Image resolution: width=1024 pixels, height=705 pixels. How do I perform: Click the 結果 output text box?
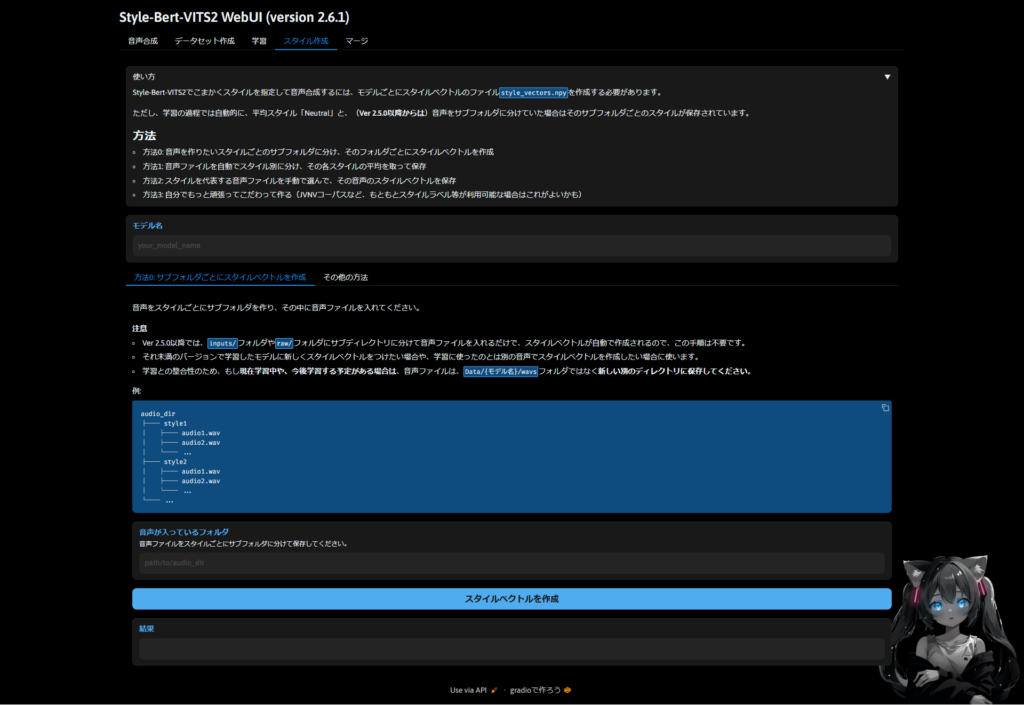tap(511, 649)
